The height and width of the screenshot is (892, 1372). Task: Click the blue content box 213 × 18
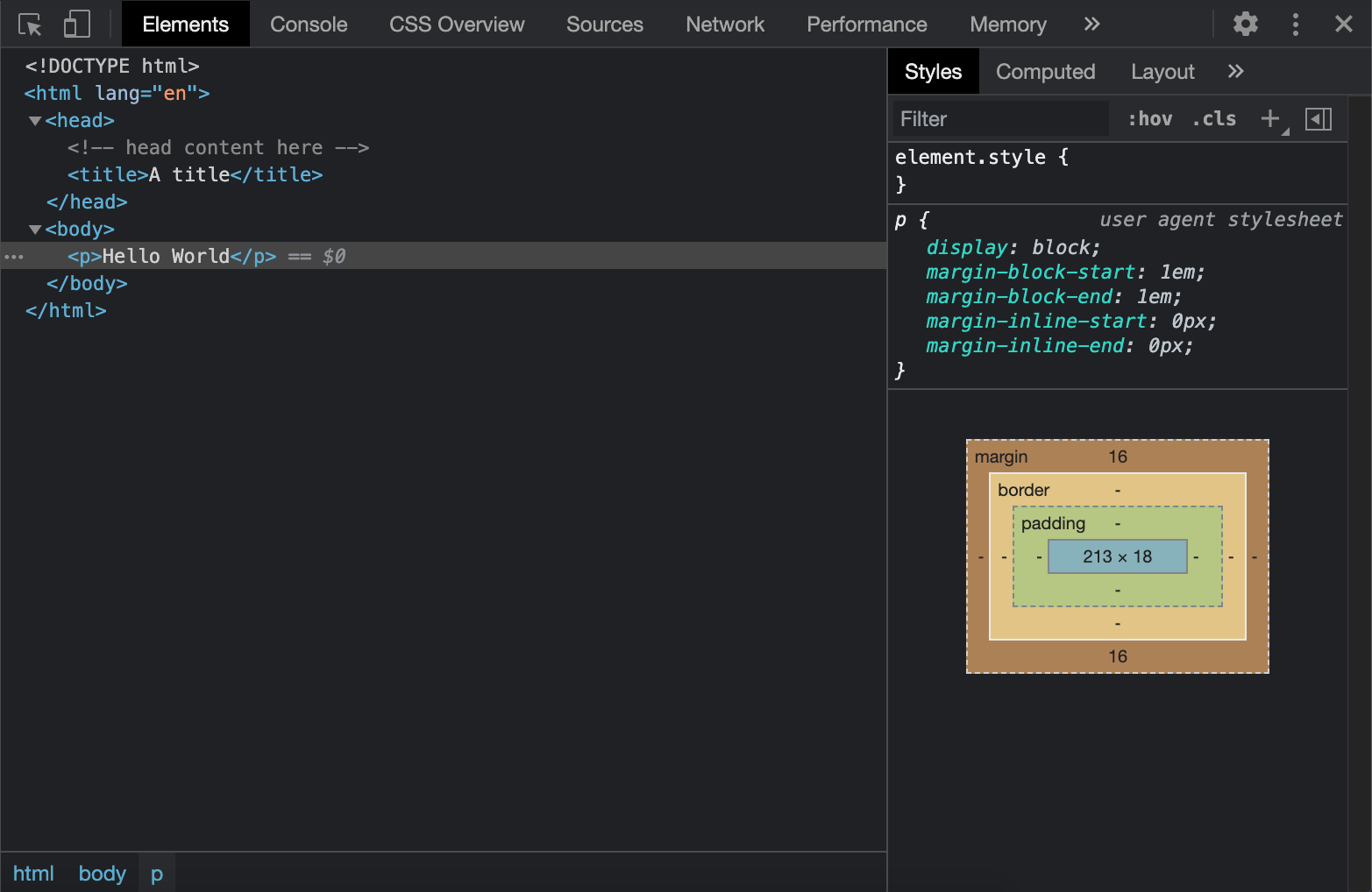point(1117,556)
